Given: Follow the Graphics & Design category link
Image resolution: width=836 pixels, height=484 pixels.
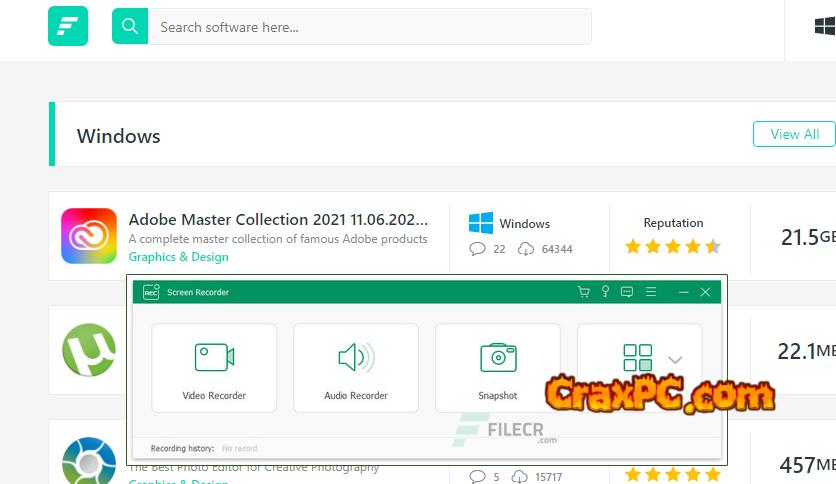Looking at the screenshot, I should [178, 257].
